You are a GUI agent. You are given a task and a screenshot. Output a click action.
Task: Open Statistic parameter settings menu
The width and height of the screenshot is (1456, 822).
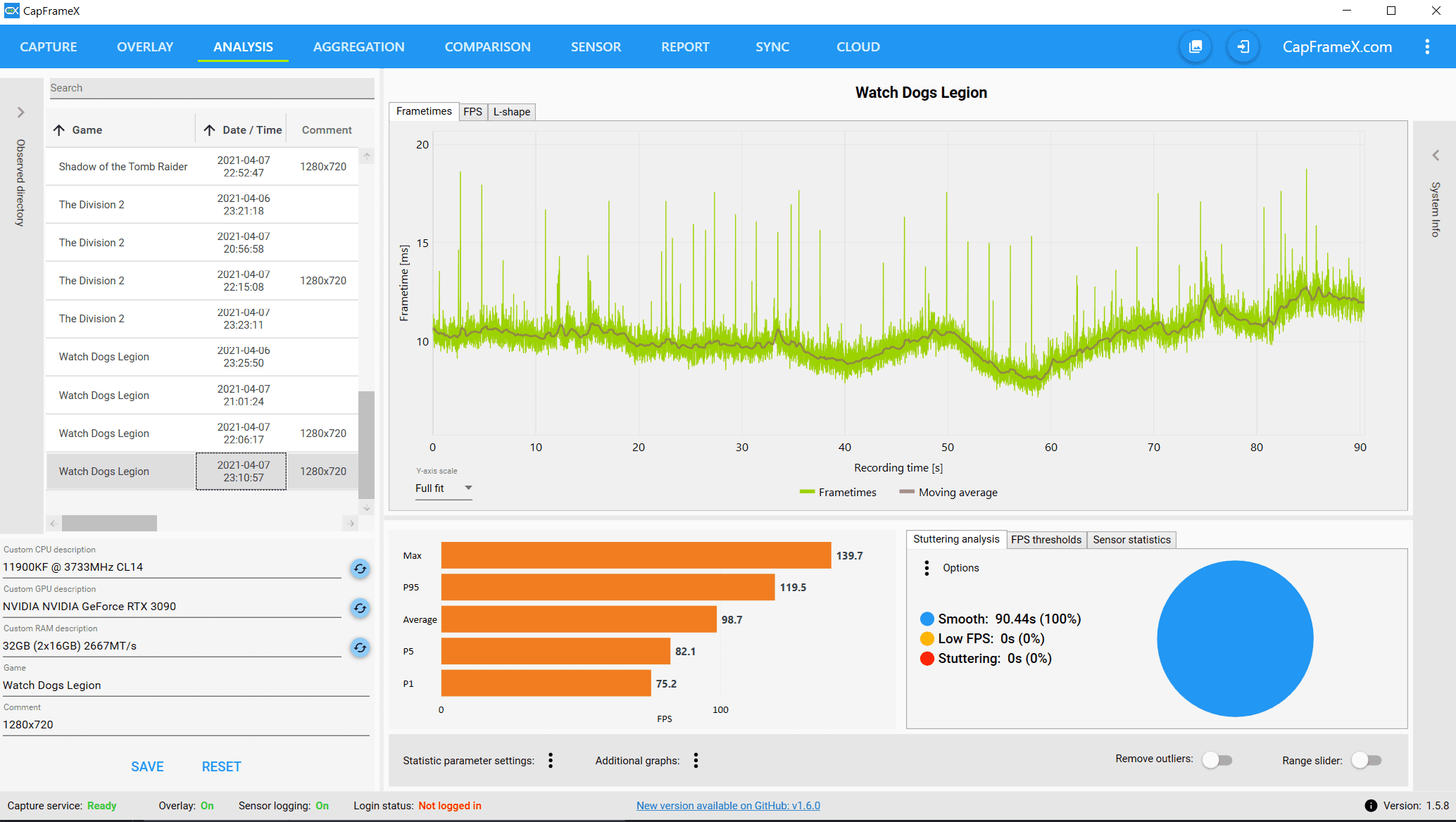click(x=551, y=760)
